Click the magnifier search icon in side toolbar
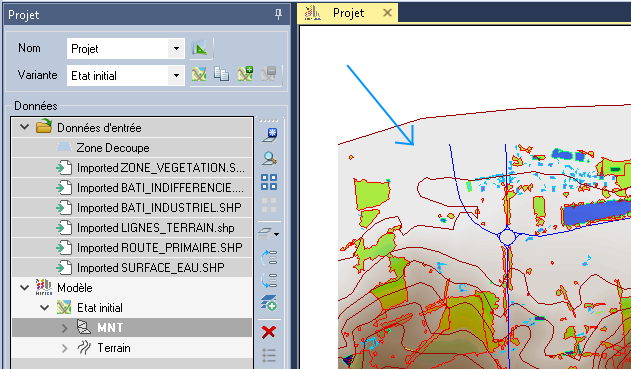631x369 pixels. [269, 158]
